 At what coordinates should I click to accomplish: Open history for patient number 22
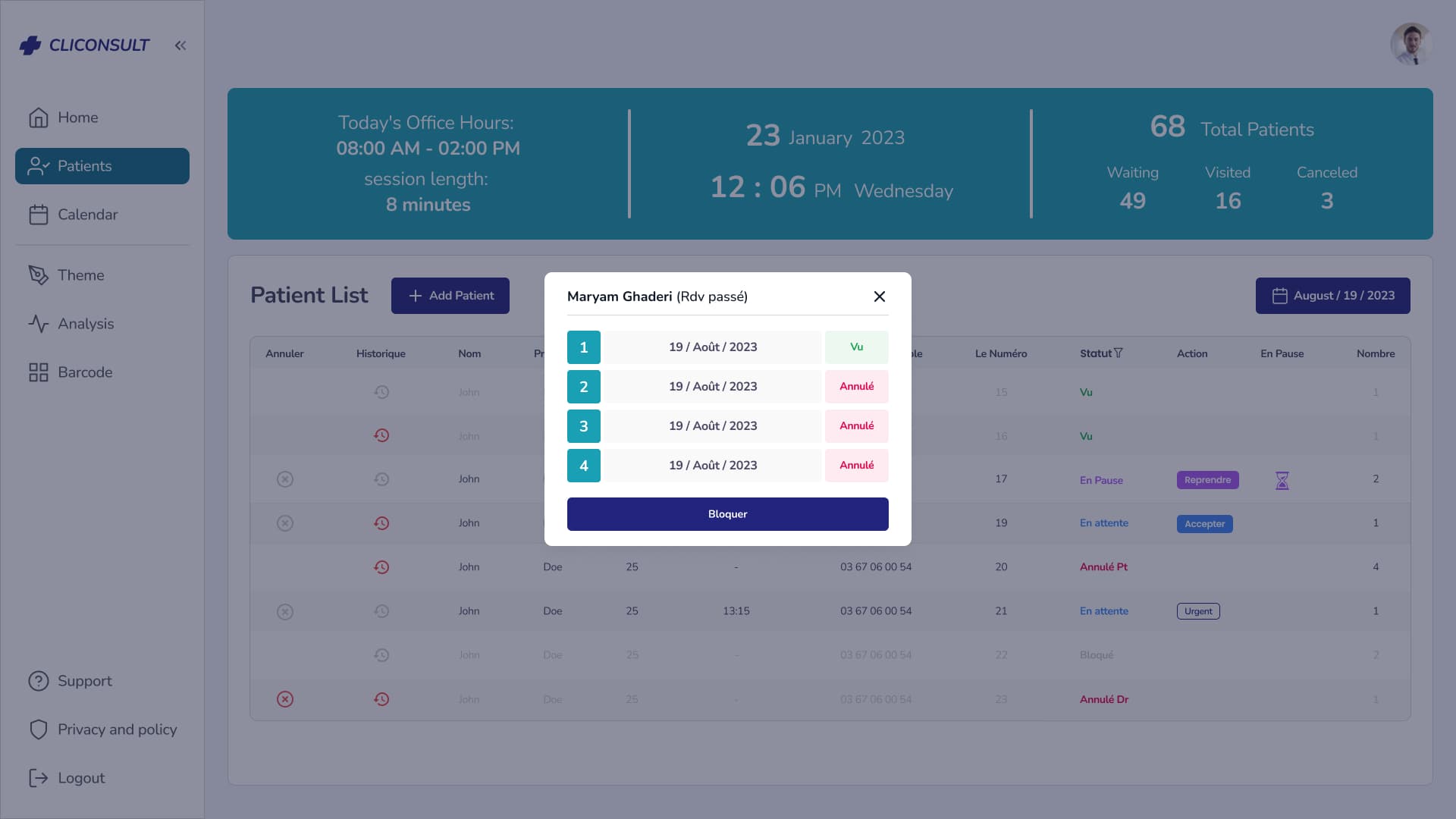coord(381,655)
